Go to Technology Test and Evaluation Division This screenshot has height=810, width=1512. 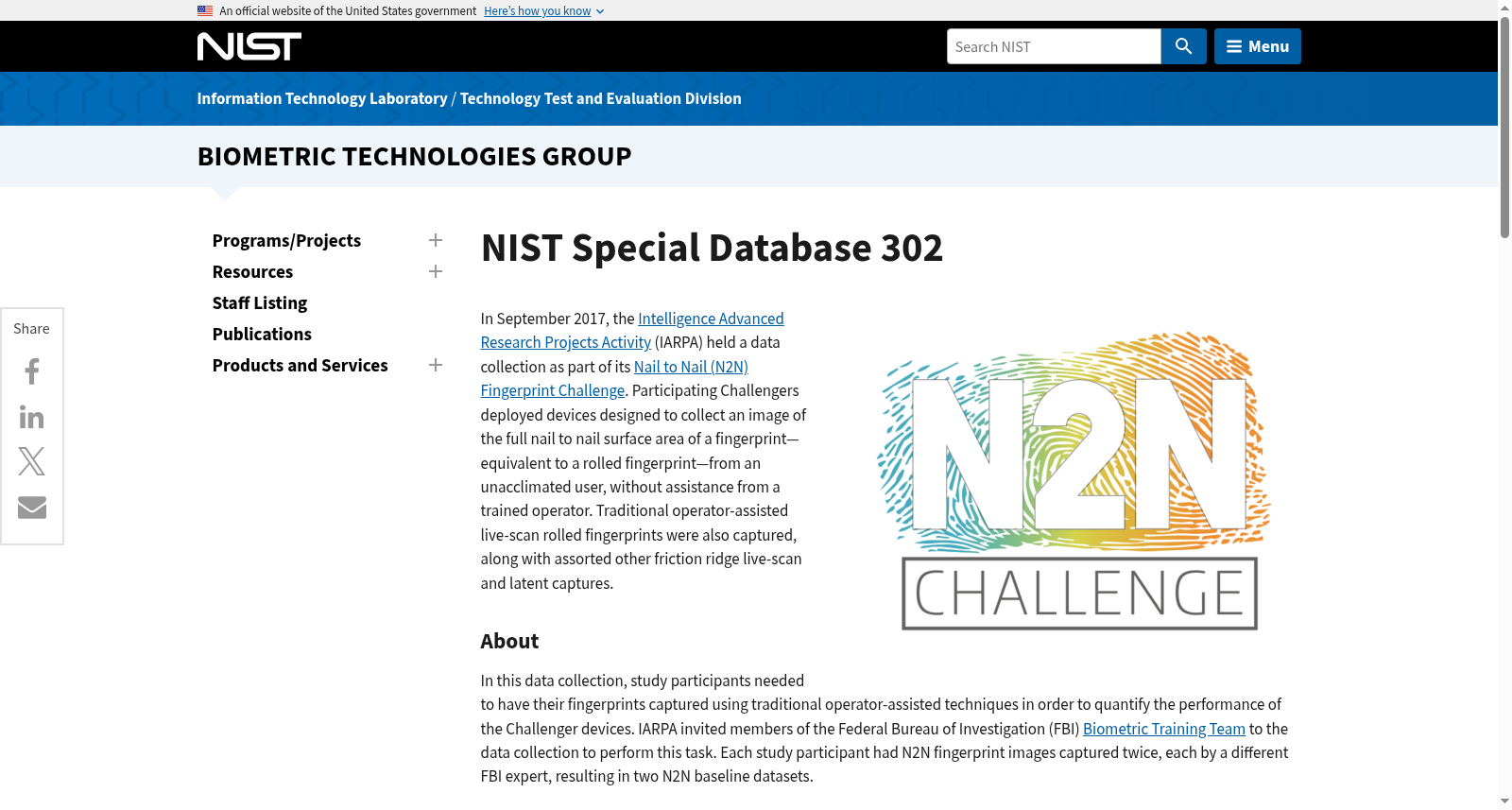[601, 98]
